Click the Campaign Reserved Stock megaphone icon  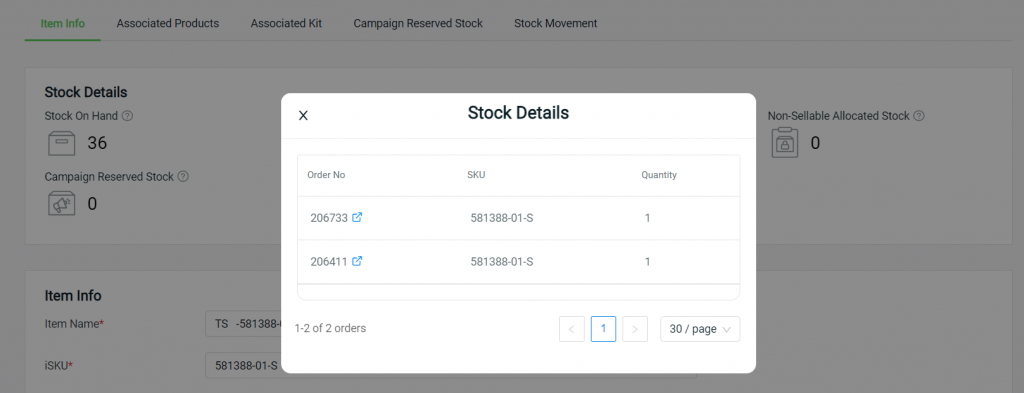point(62,204)
